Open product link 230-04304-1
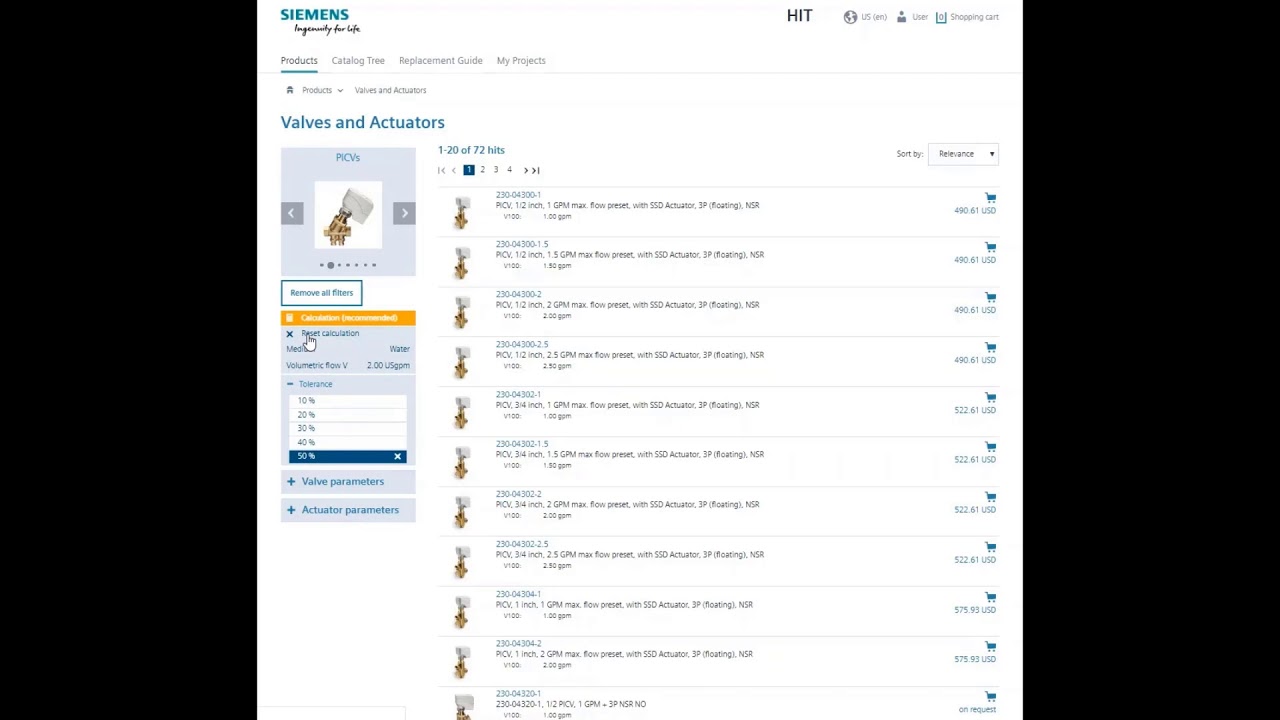This screenshot has width=1280, height=720. coord(518,594)
